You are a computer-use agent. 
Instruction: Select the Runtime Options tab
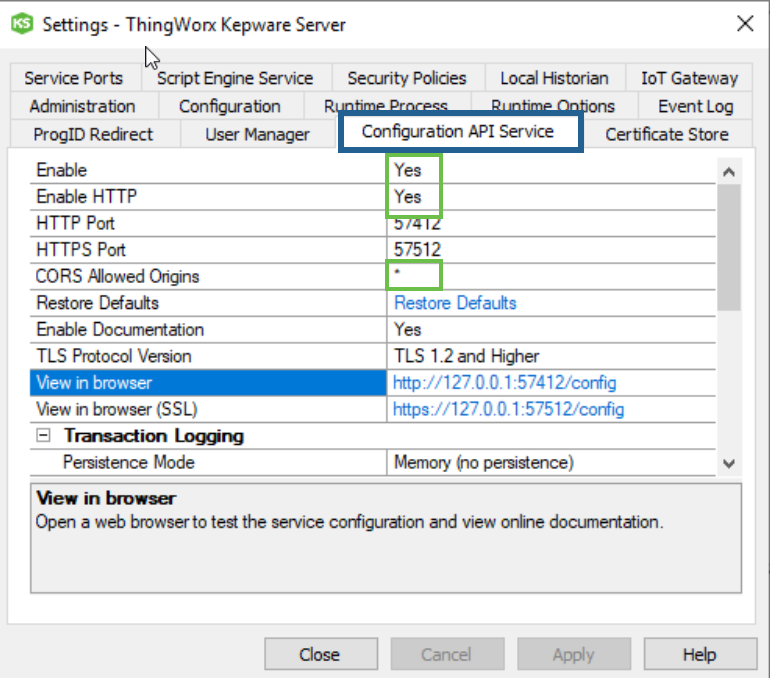point(553,103)
